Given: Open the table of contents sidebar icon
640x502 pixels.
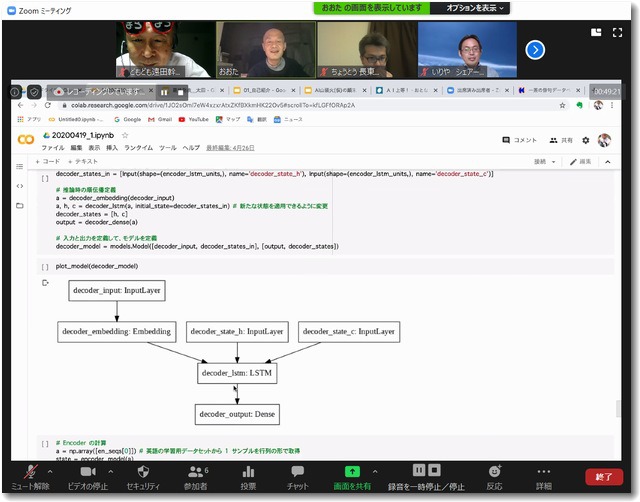Looking at the screenshot, I should [x=20, y=166].
